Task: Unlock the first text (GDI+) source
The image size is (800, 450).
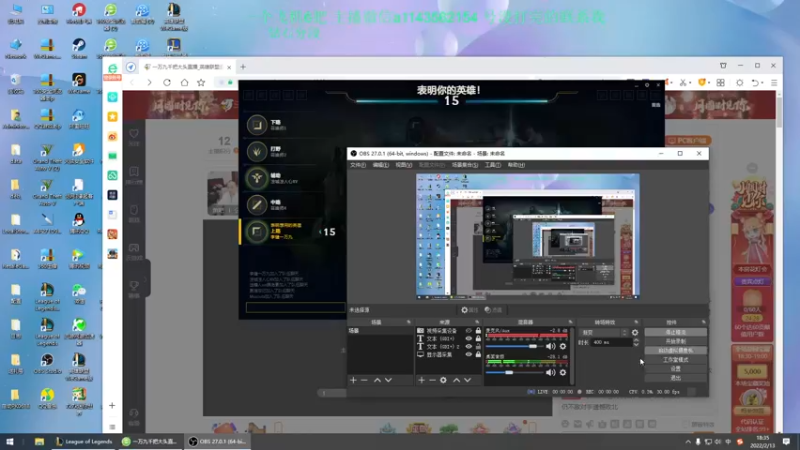Action: (x=478, y=338)
